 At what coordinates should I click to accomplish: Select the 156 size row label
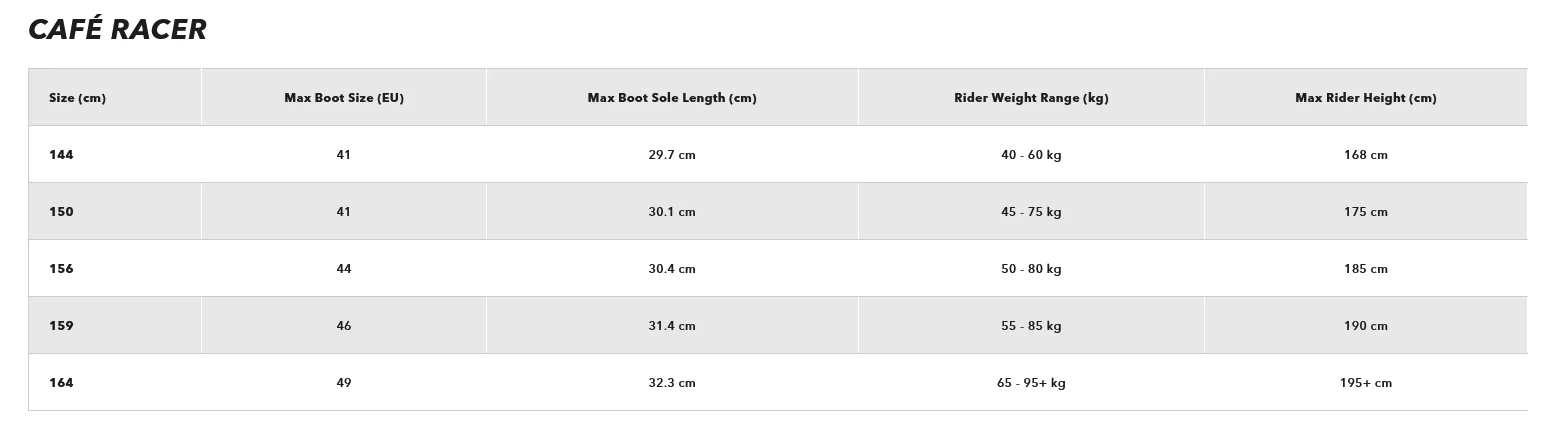(x=61, y=269)
